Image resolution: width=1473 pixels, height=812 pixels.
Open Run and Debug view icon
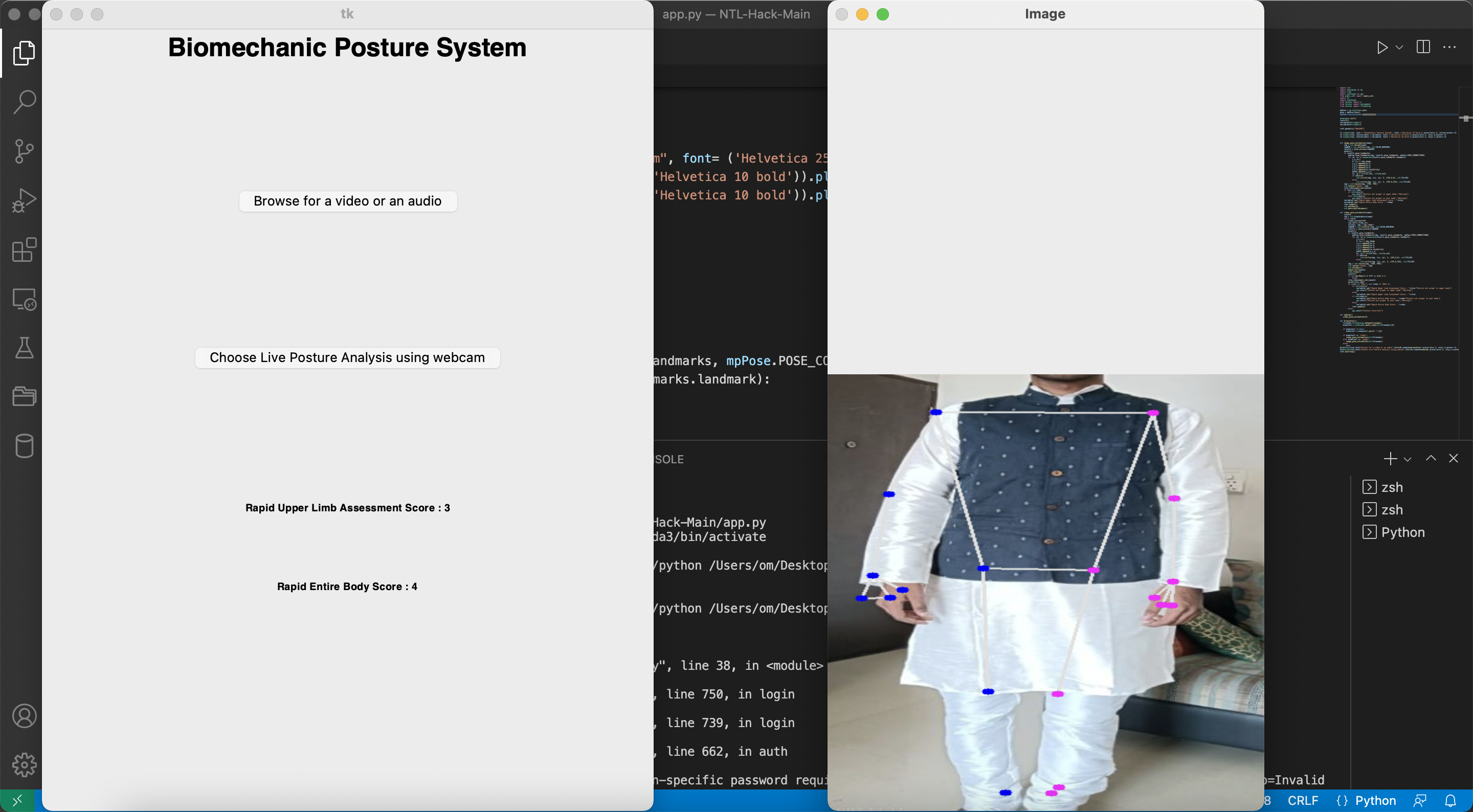tap(24, 201)
